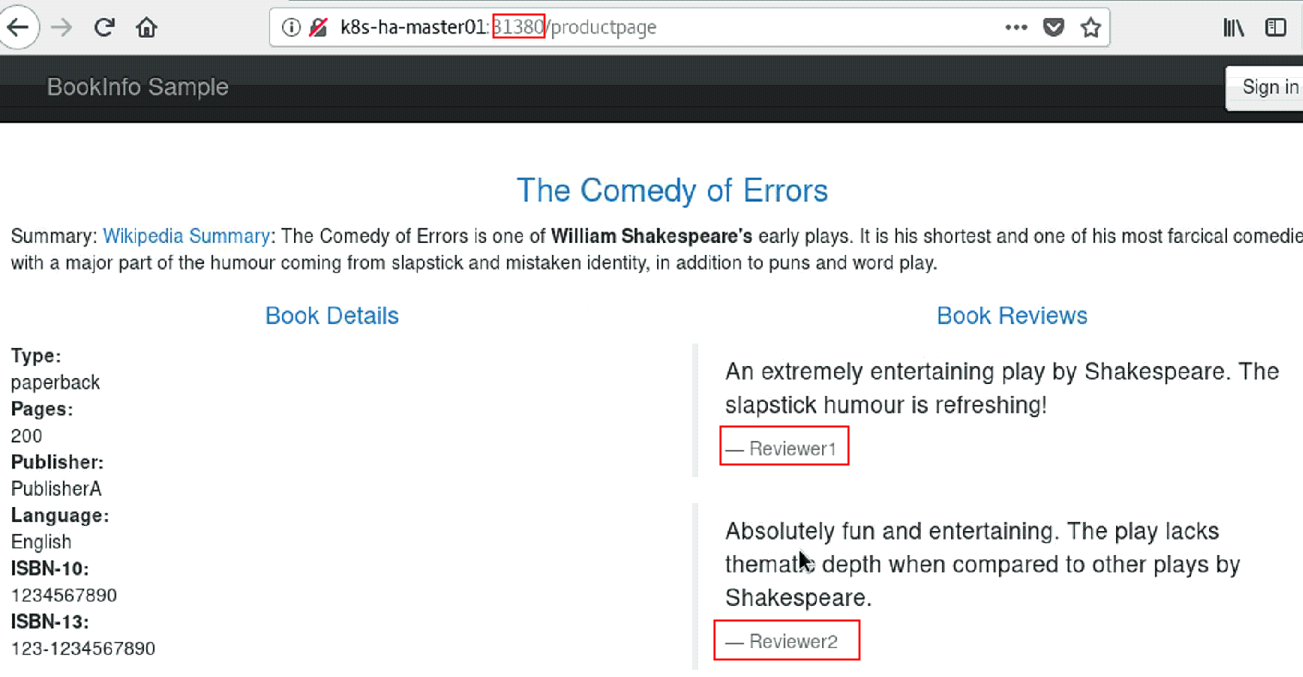Image resolution: width=1303 pixels, height=677 pixels.
Task: Open page actions three-dot menu
Action: click(1016, 27)
